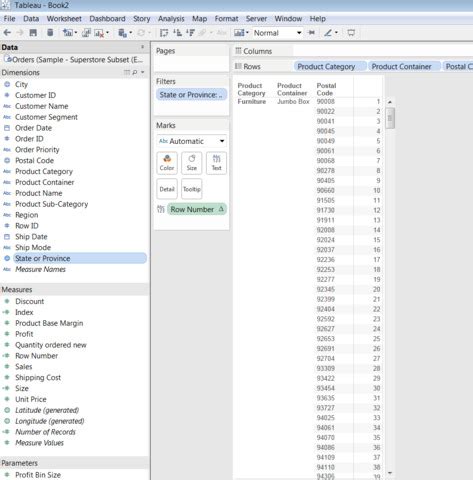Click the highlight pen icon
The height and width of the screenshot is (480, 473).
[328, 33]
